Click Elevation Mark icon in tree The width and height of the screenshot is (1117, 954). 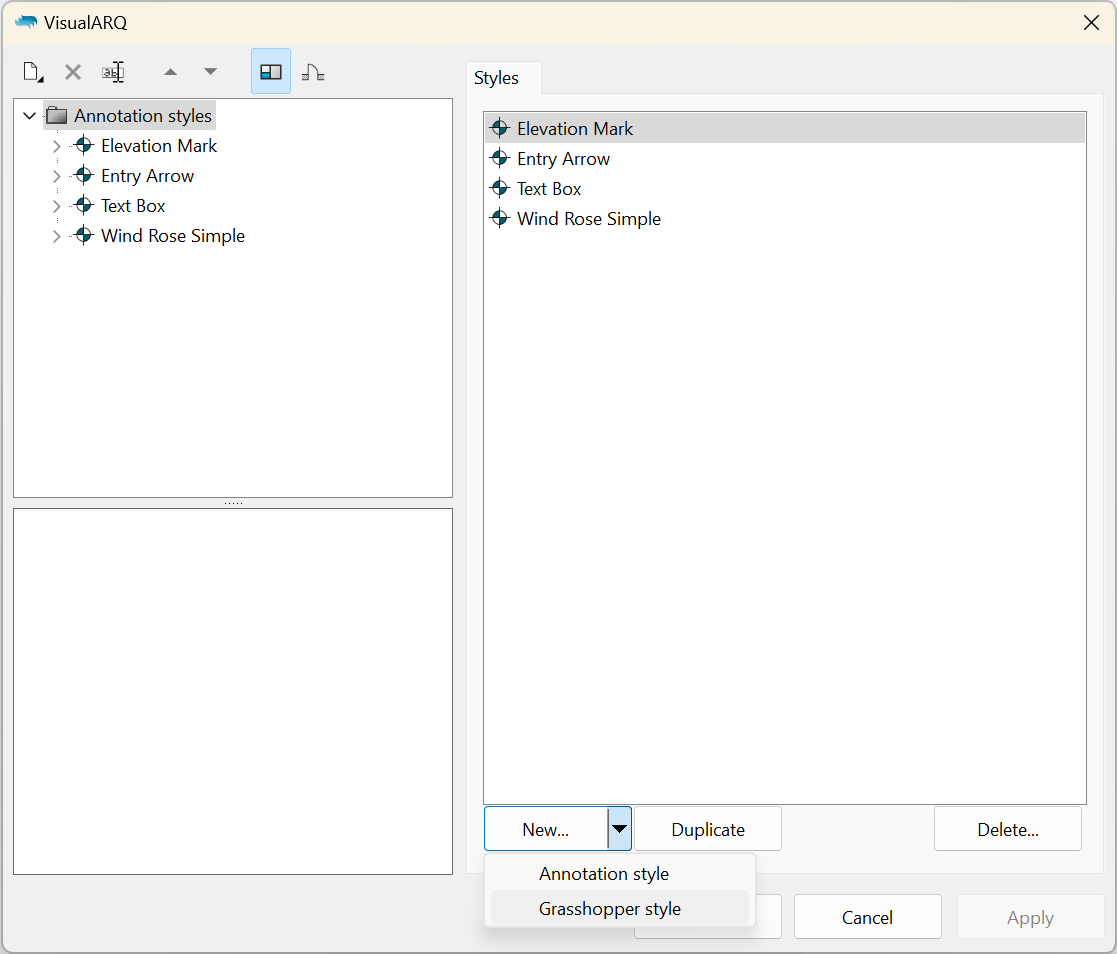tap(83, 145)
